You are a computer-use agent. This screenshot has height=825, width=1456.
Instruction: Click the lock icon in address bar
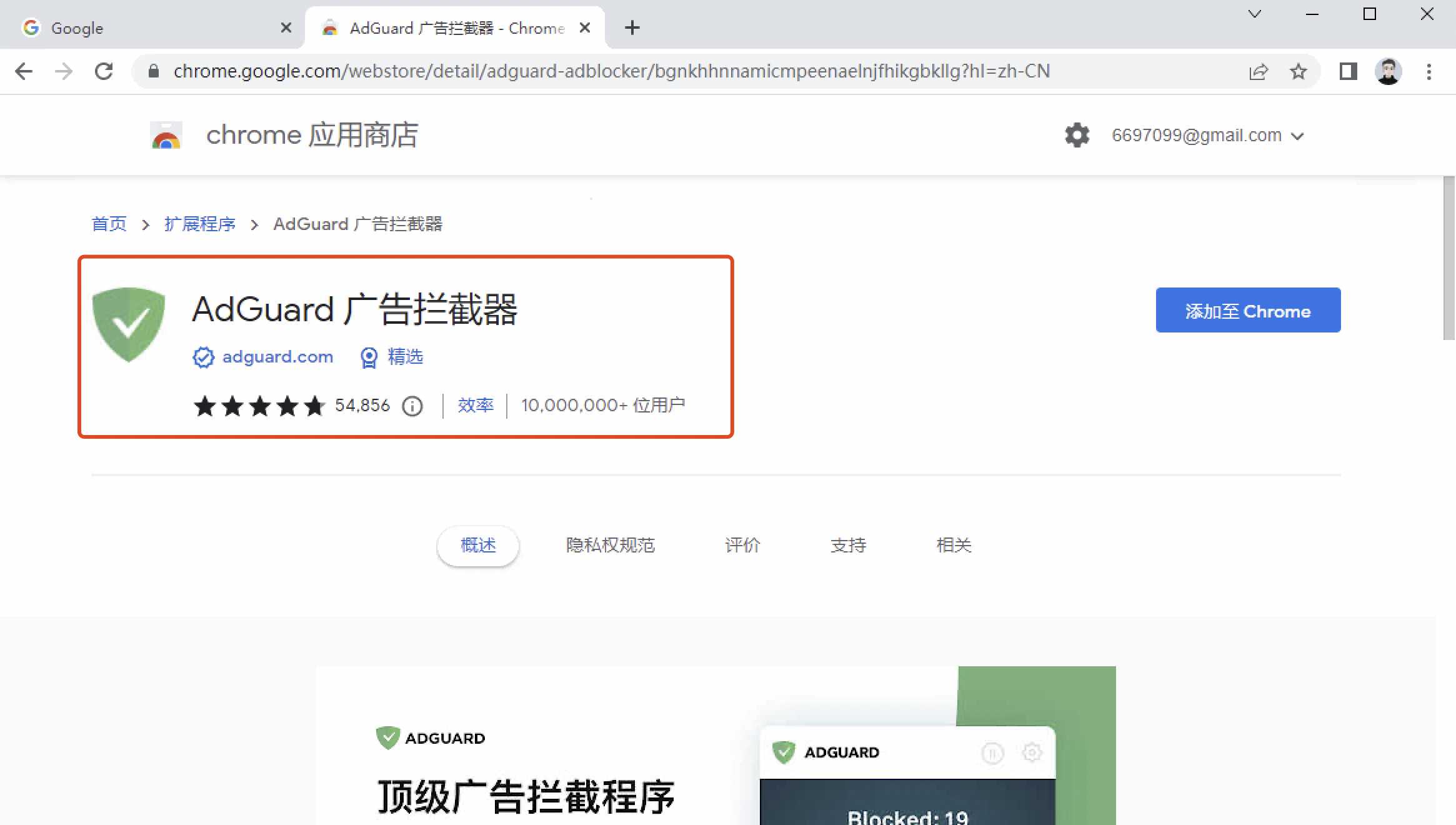[154, 71]
